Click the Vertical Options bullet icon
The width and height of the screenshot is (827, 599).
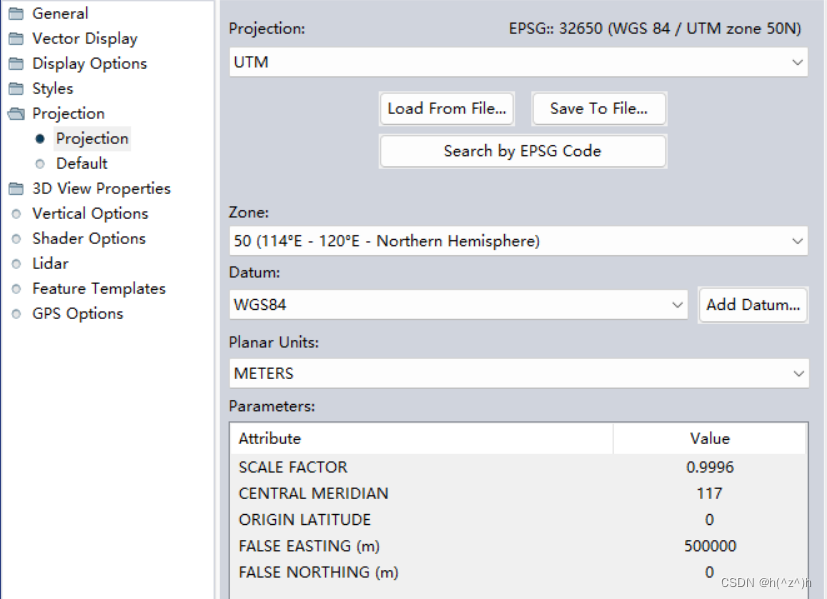coord(16,214)
